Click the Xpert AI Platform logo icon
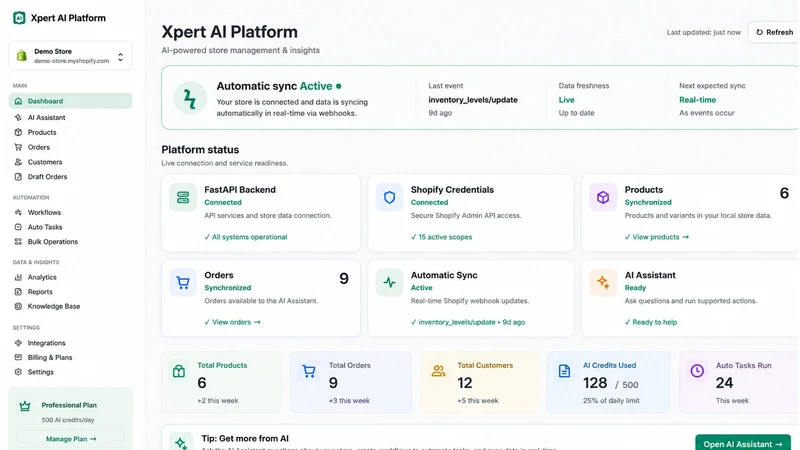 pyautogui.click(x=19, y=18)
